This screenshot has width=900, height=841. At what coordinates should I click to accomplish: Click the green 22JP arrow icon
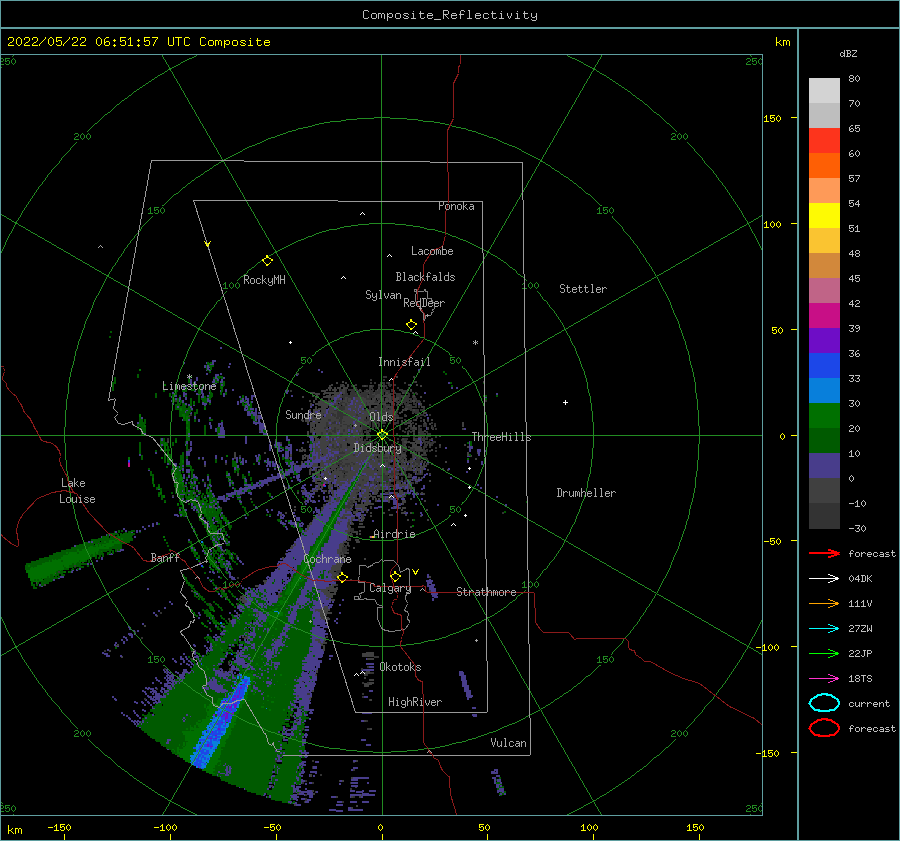(x=824, y=653)
